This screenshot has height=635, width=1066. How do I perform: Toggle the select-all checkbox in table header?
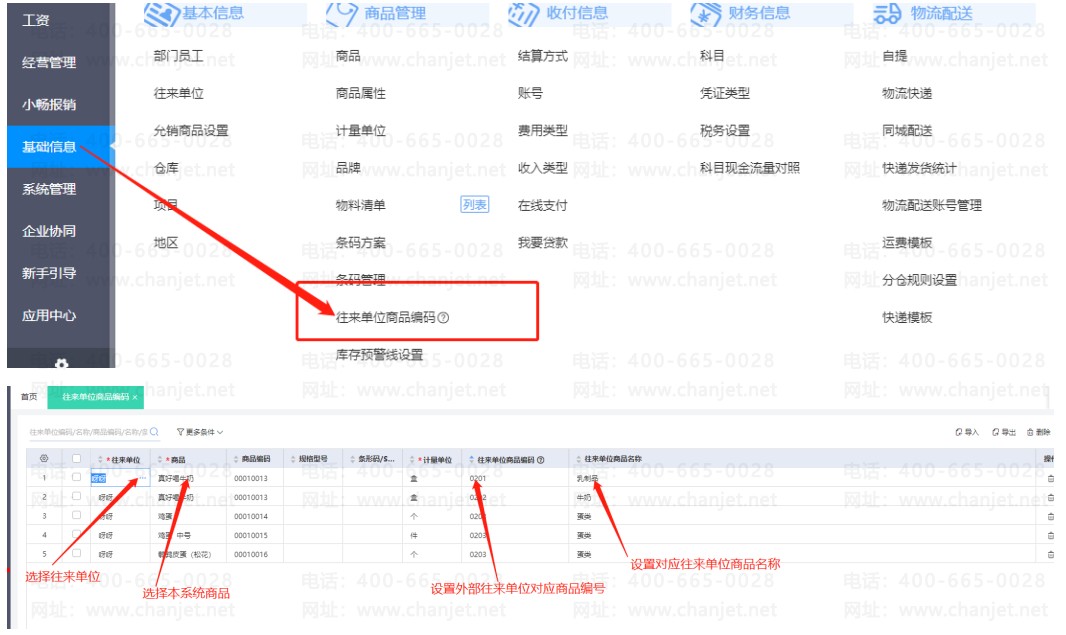76,458
